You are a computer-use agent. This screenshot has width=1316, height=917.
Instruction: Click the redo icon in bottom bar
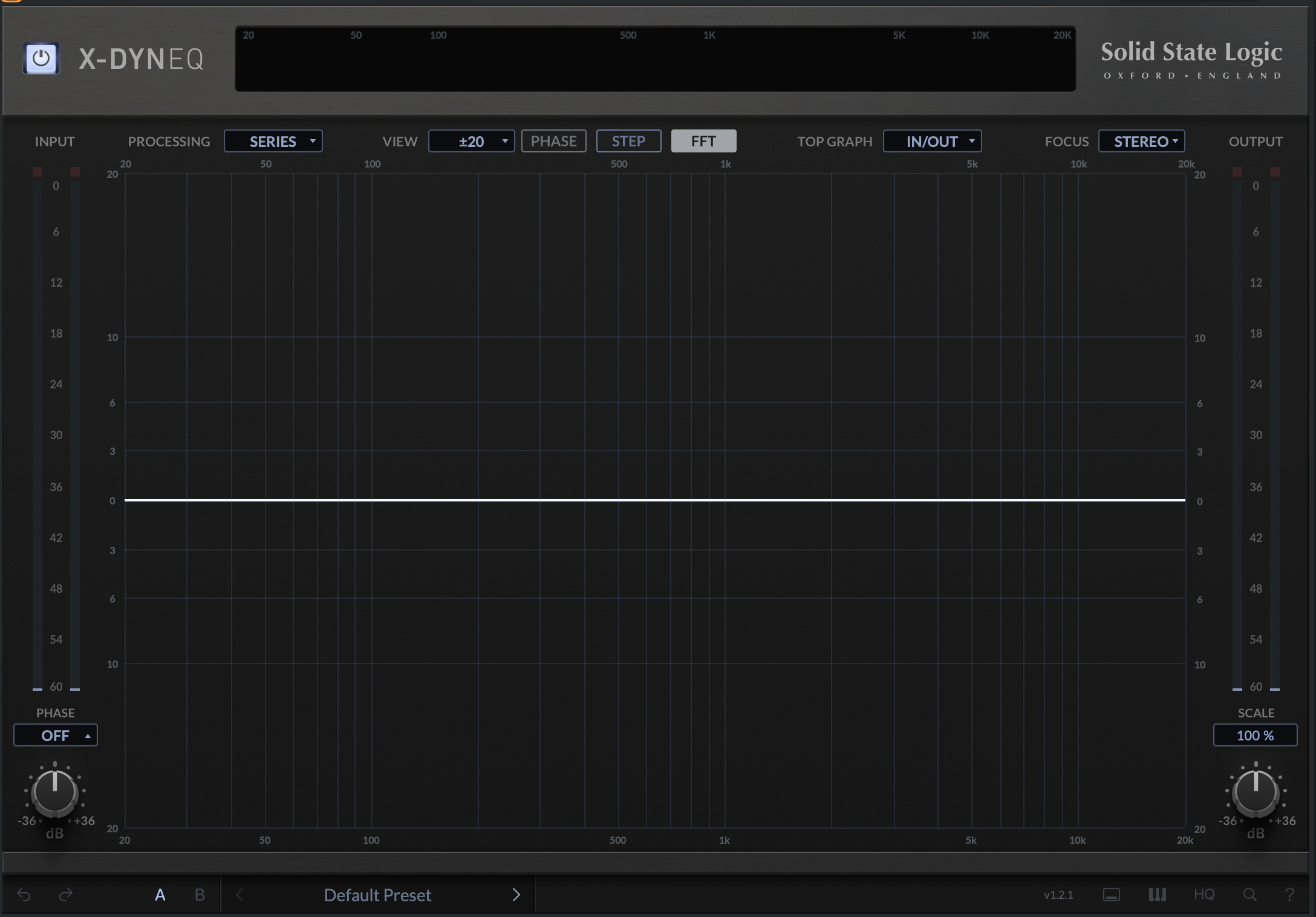[66, 895]
